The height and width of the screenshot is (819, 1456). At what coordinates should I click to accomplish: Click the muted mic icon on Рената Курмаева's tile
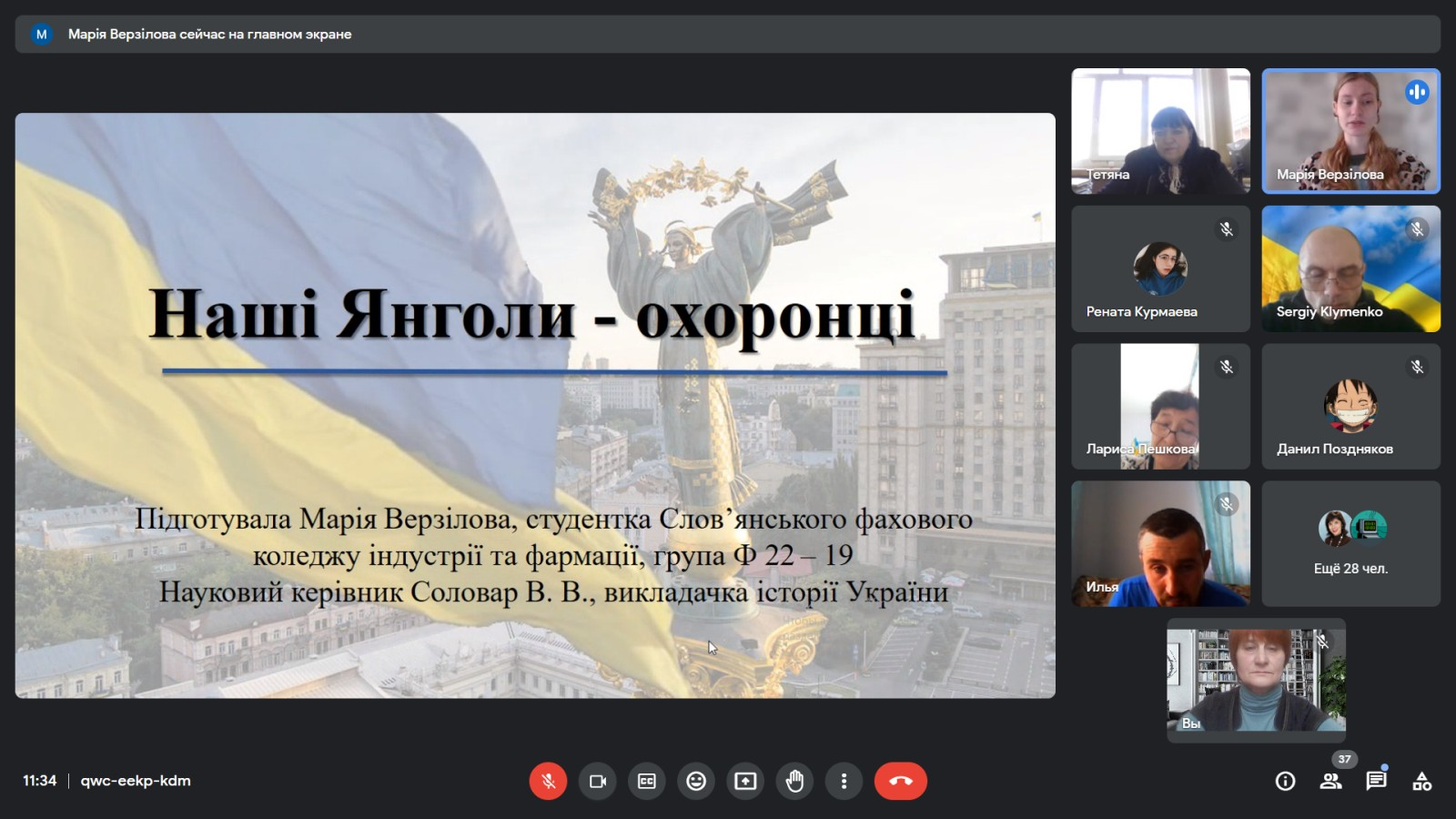point(1227,229)
